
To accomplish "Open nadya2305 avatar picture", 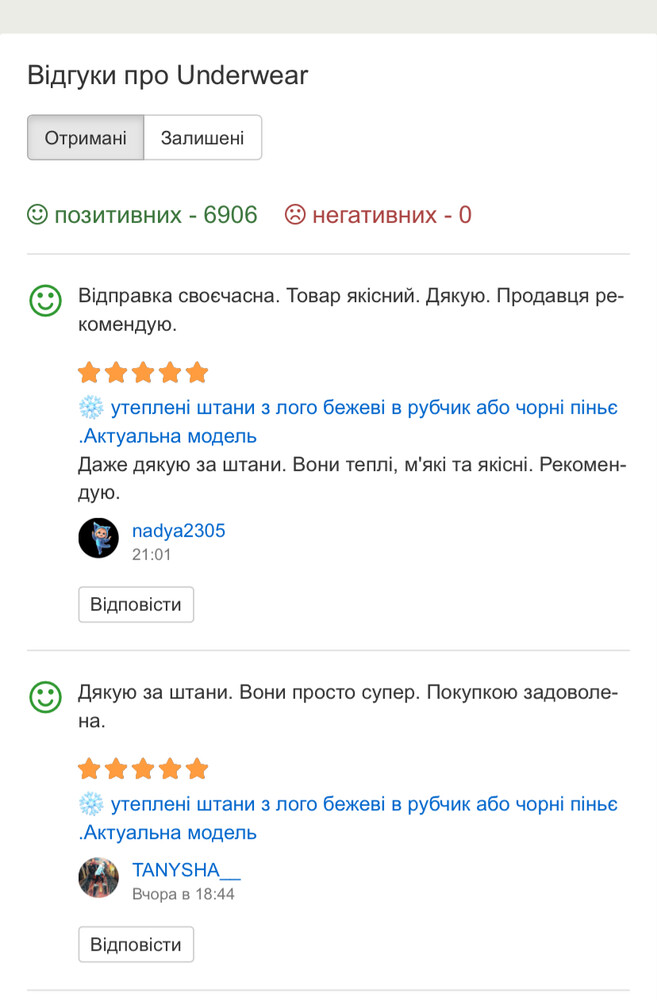I will pos(99,538).
